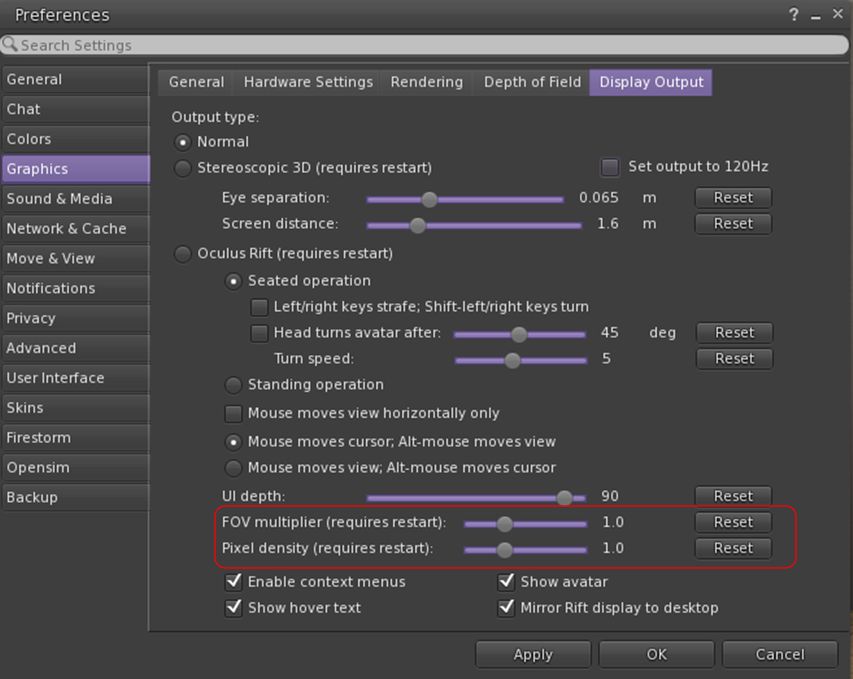Enable Set output to 120Hz checkbox
This screenshot has height=679, width=853.
coord(609,167)
